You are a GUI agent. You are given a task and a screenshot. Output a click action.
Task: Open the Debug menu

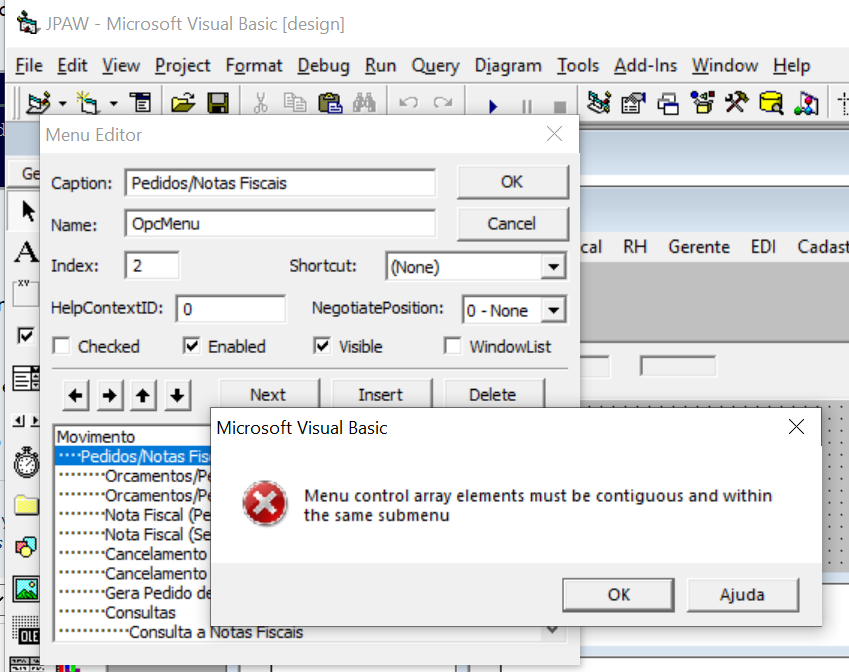(323, 66)
